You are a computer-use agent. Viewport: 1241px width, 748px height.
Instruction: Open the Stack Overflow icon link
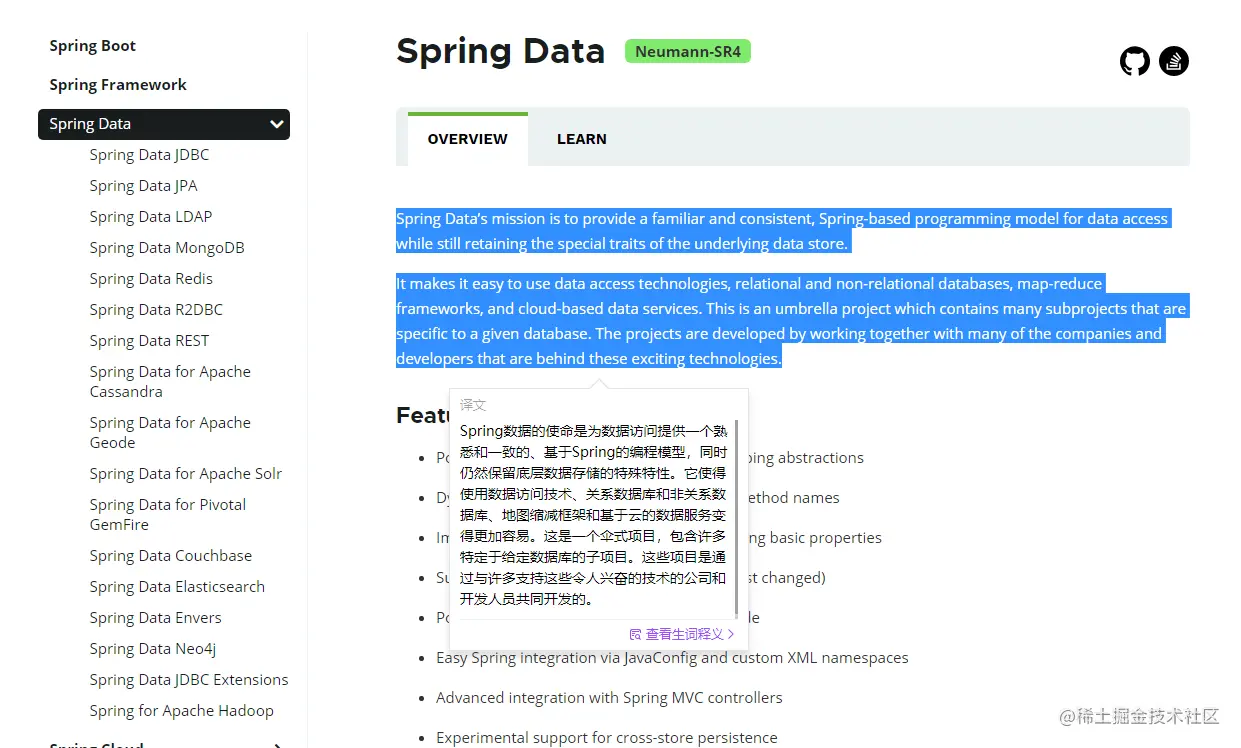tap(1174, 61)
